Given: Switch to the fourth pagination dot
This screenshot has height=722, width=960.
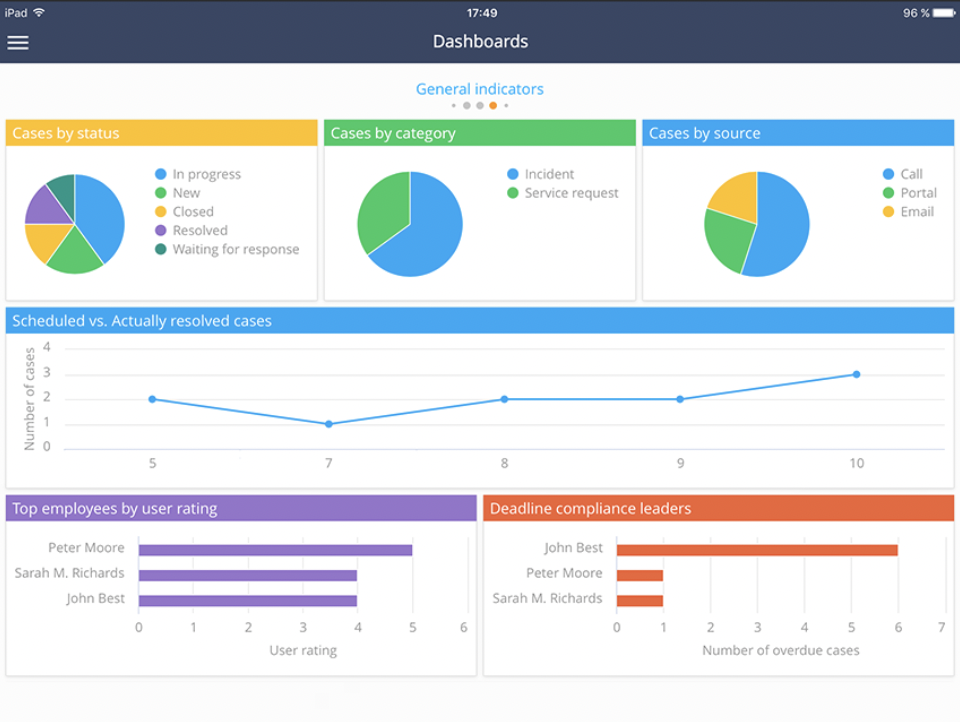Looking at the screenshot, I should click(493, 104).
